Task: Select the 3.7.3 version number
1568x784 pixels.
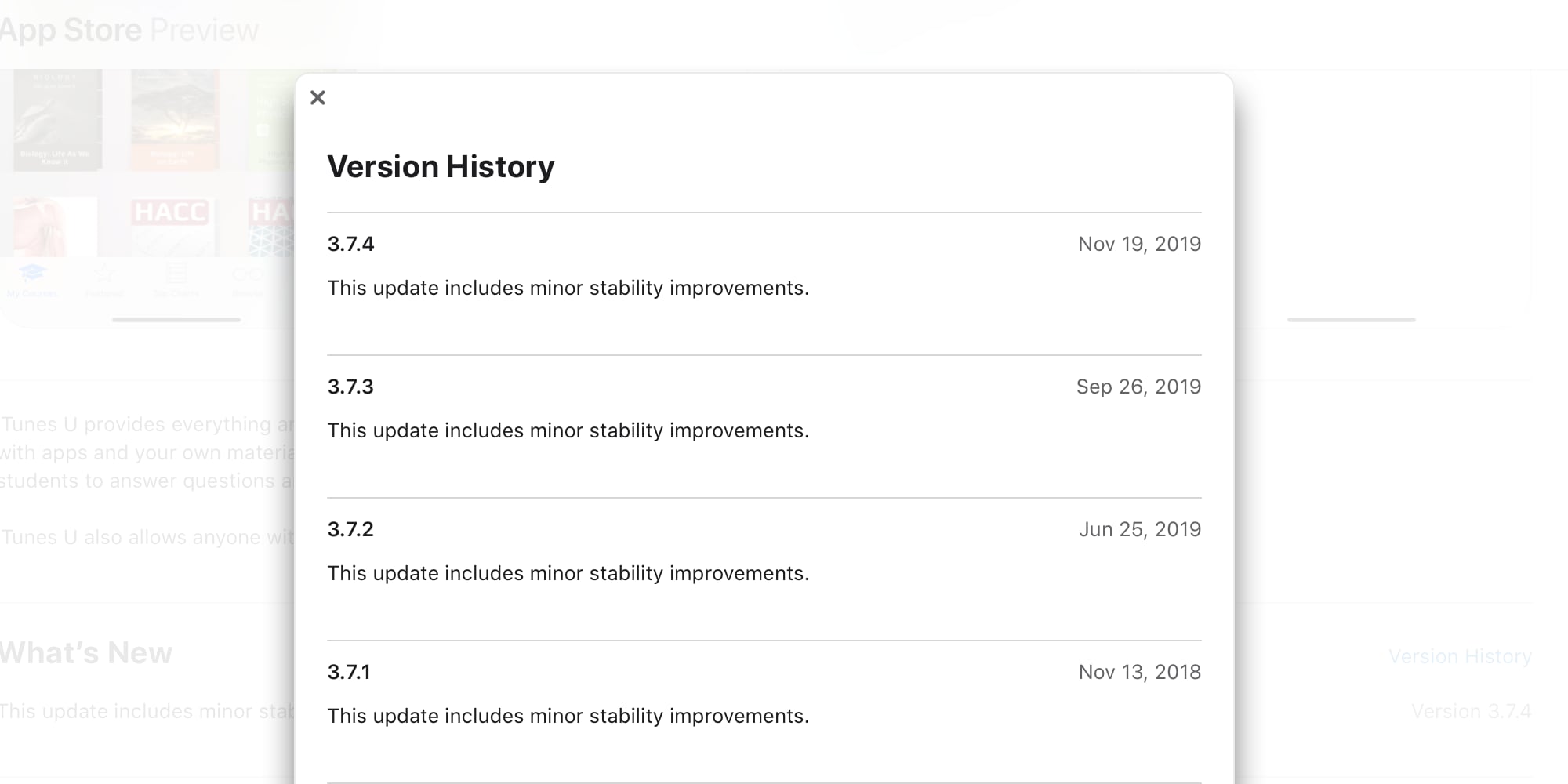Action: (350, 387)
